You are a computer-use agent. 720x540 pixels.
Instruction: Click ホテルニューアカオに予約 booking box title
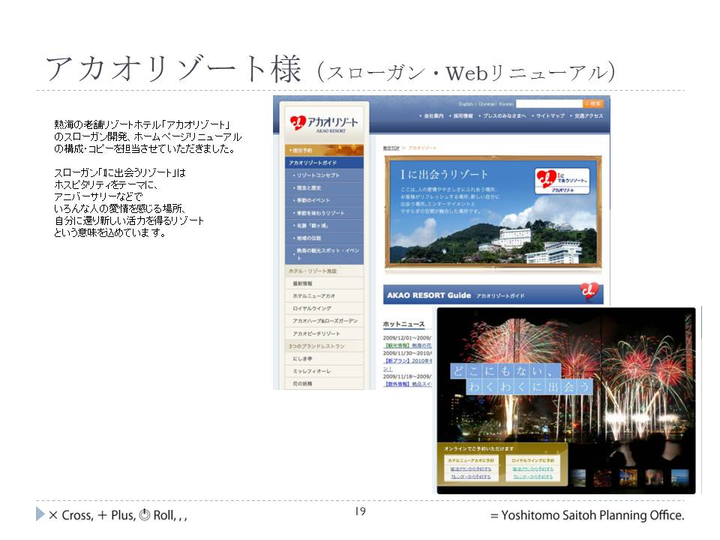pyautogui.click(x=471, y=460)
